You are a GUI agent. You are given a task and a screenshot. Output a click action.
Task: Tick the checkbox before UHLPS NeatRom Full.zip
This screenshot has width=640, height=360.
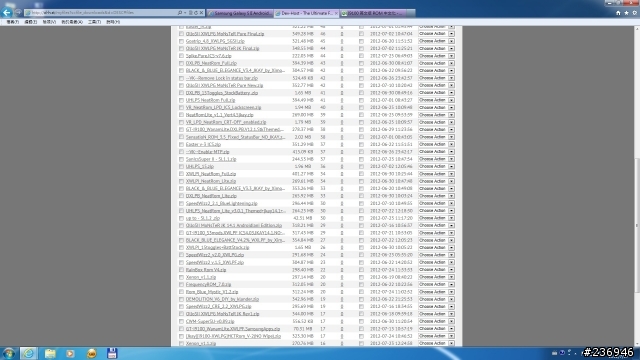[181, 100]
